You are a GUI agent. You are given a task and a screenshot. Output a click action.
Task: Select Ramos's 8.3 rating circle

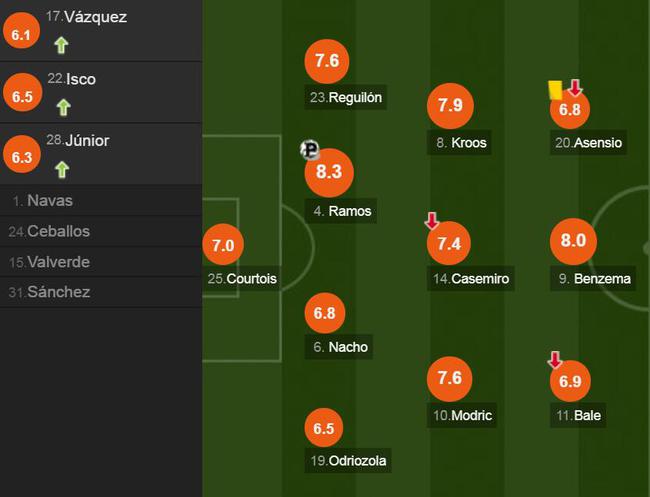(329, 172)
